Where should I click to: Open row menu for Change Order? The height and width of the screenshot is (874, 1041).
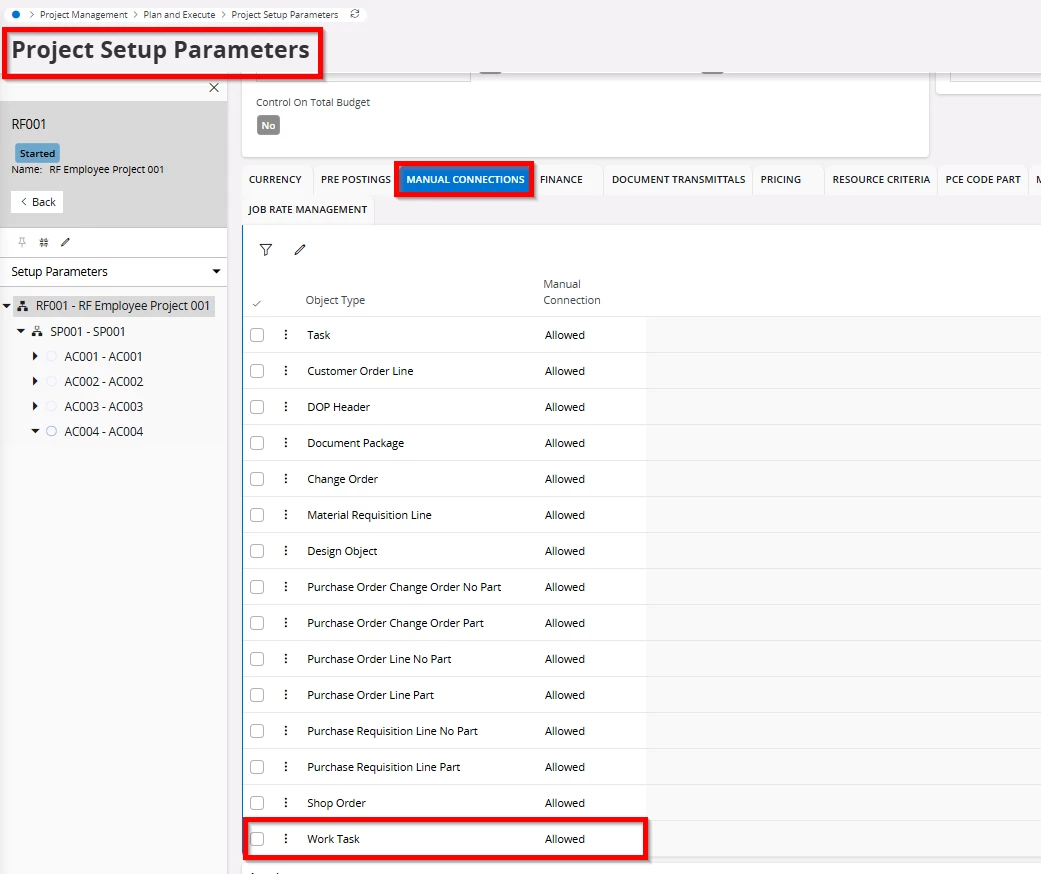click(286, 479)
